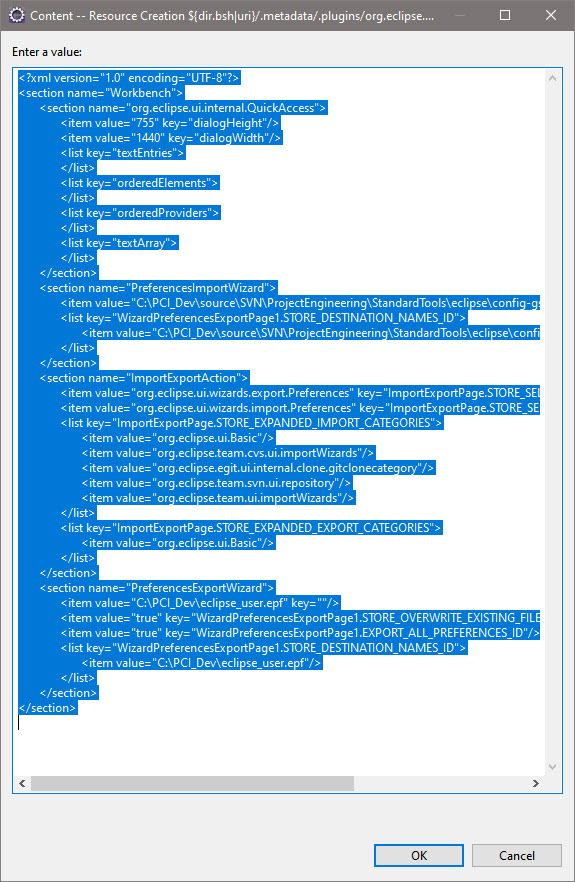
Task: Minimize the Content dialog window
Action: pos(460,15)
